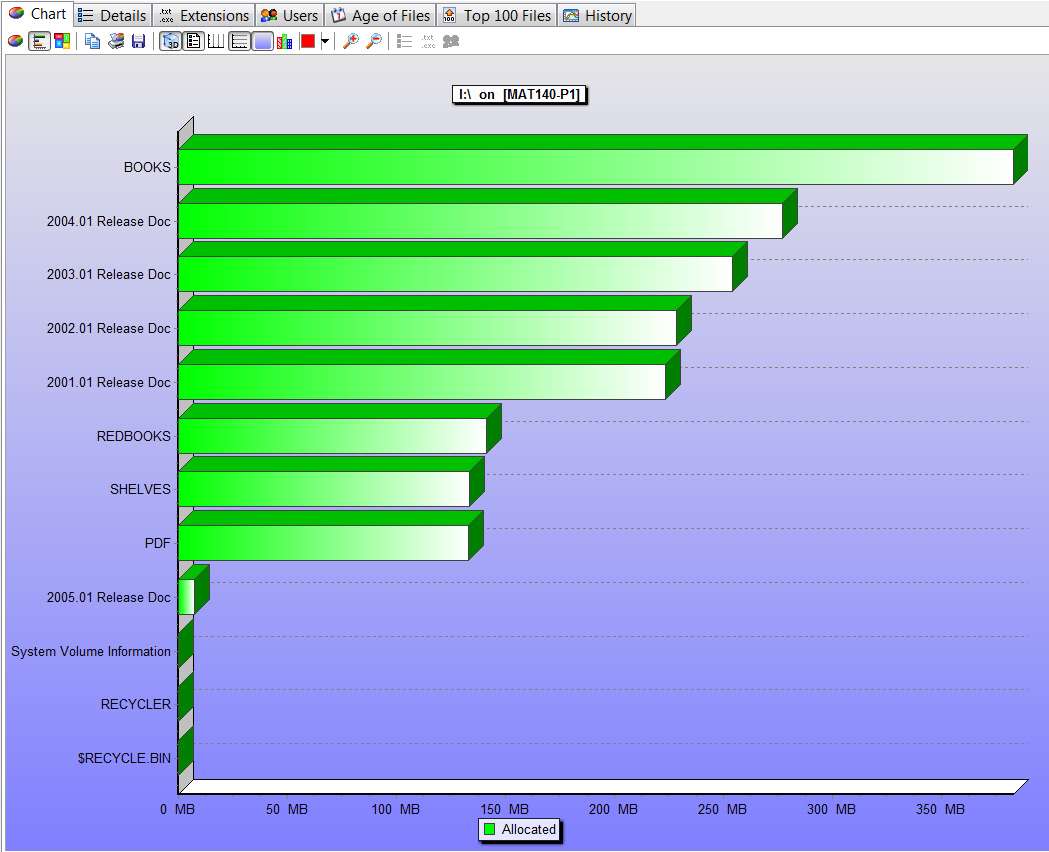Open the Extensions tab
Screen dimensions: 1049x852
coord(204,15)
